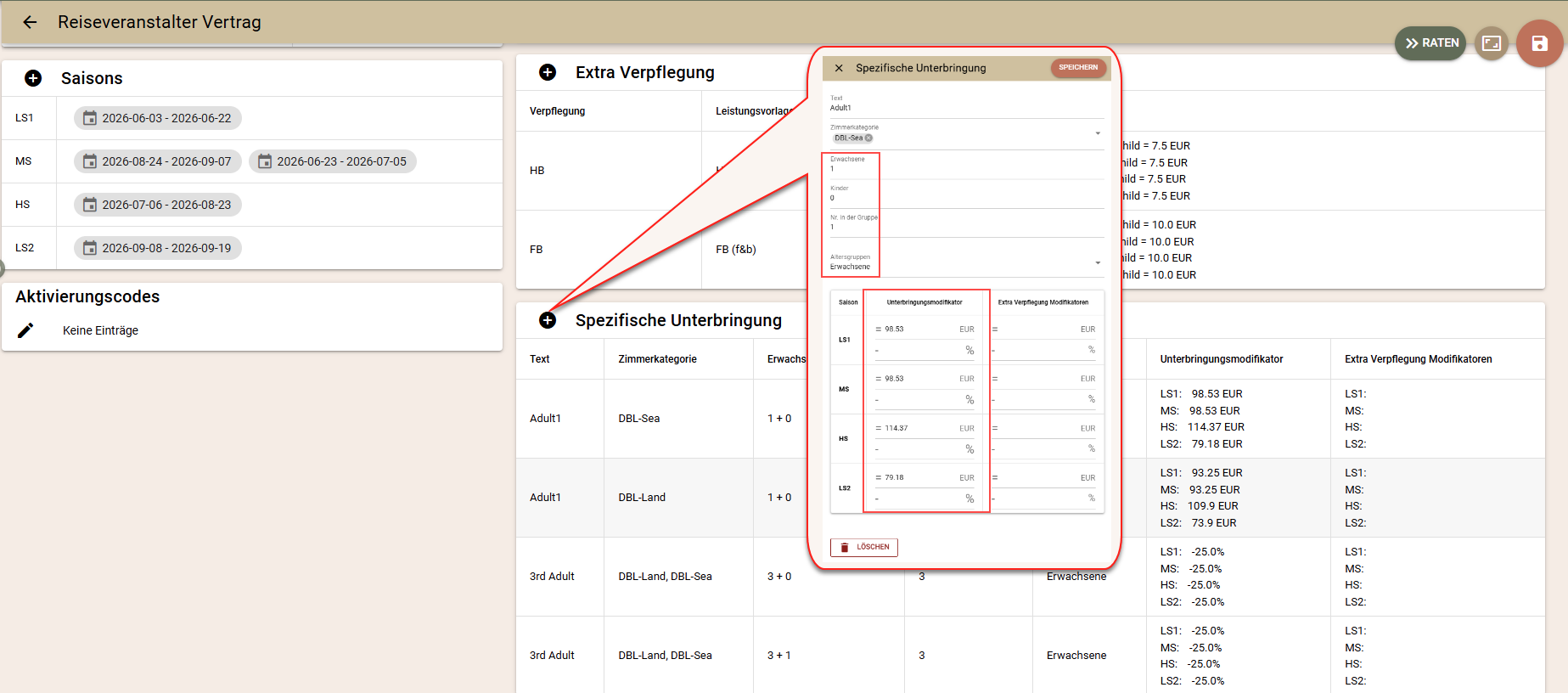Add entry with Extra Verpflegung plus icon
The width and height of the screenshot is (1568, 693).
(548, 72)
